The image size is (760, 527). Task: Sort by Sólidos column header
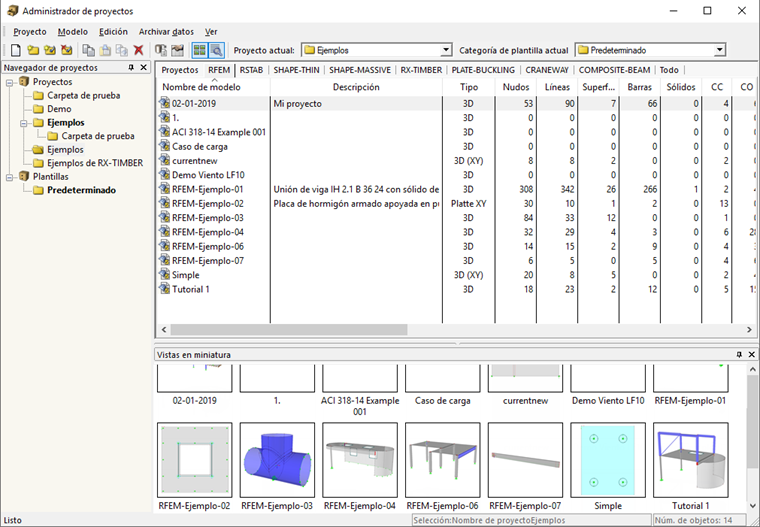click(x=681, y=87)
